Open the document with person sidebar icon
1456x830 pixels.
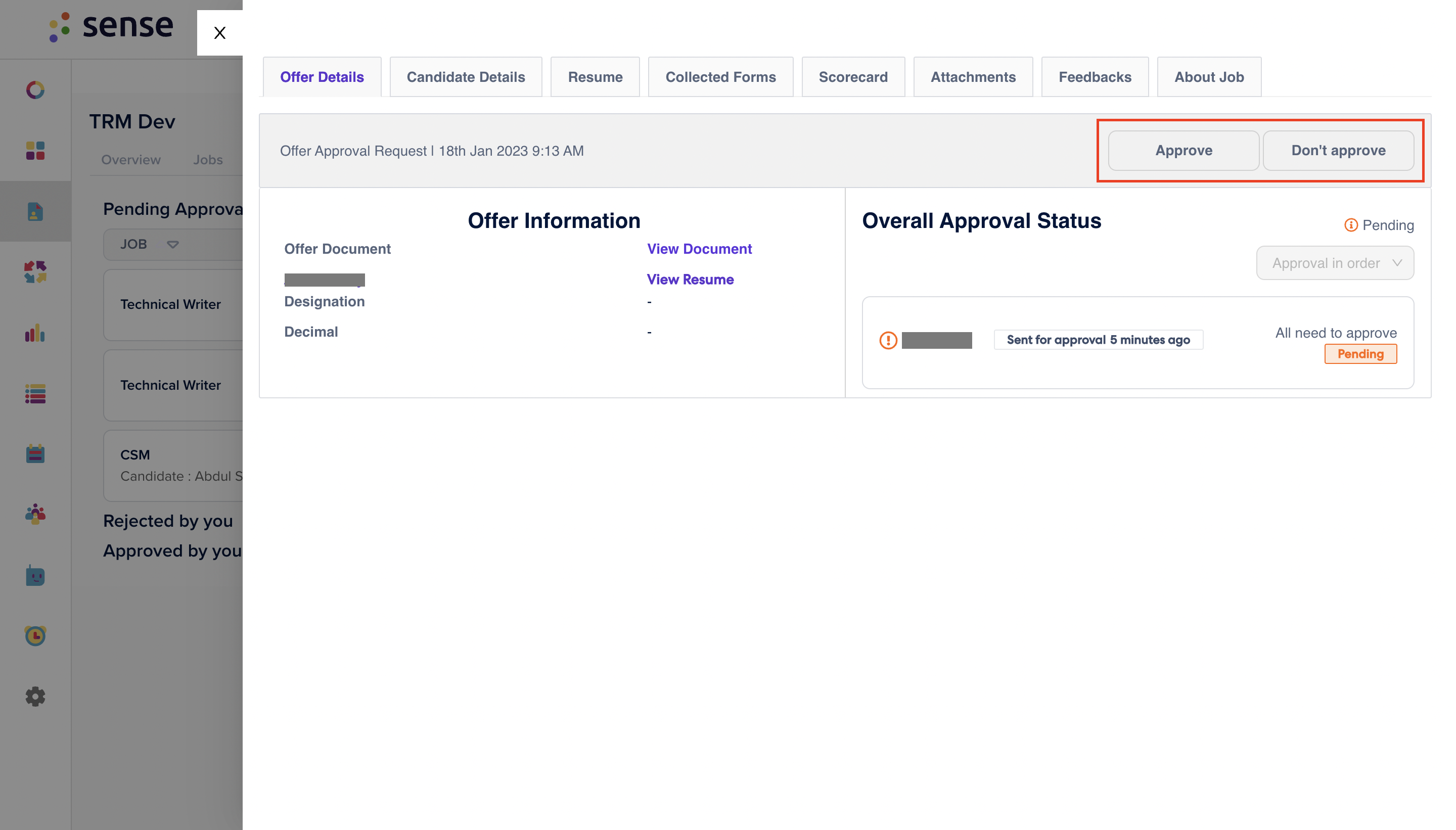(x=35, y=211)
